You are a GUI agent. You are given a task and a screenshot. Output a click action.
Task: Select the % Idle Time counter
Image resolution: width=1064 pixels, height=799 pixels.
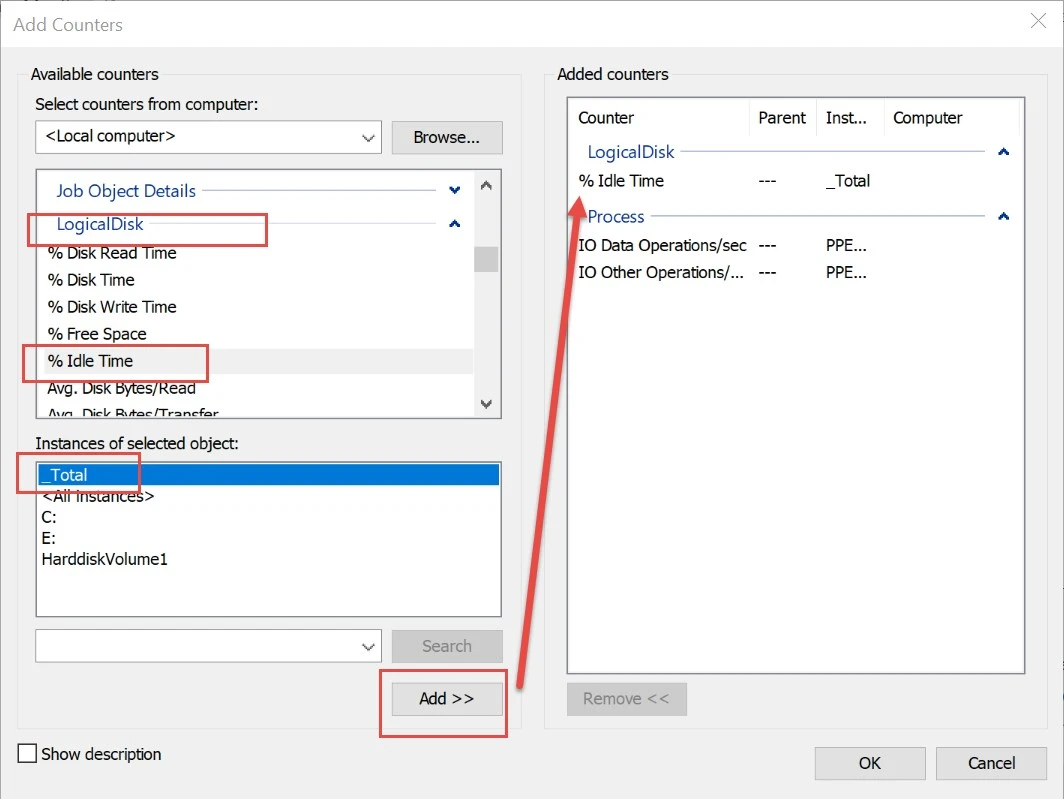click(90, 361)
